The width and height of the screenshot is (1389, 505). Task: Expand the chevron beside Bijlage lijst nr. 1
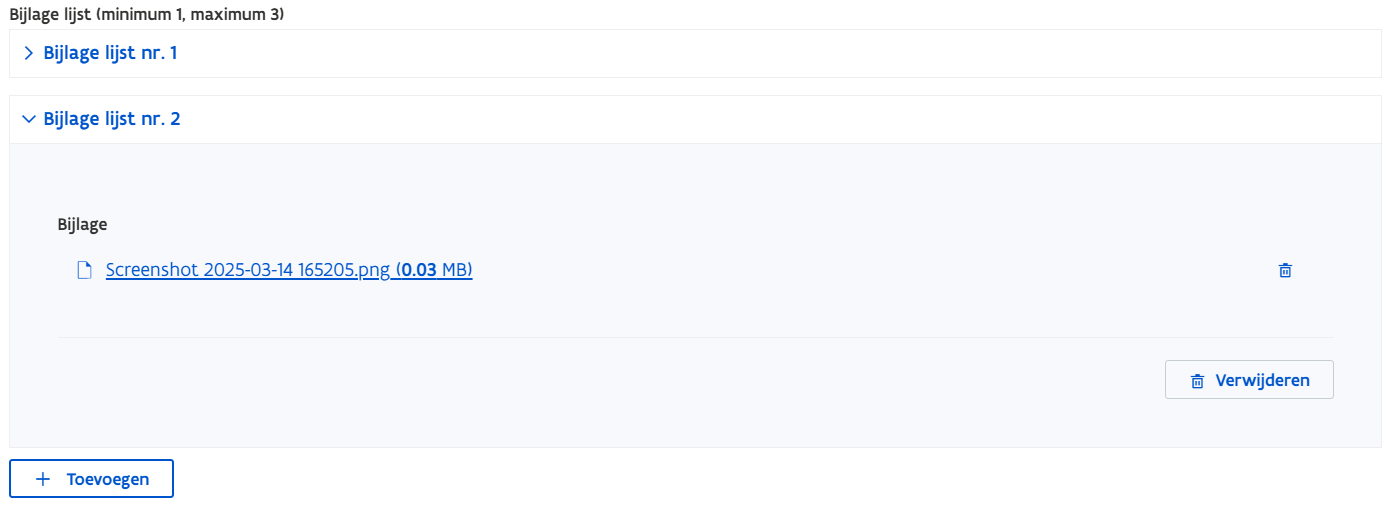[28, 53]
